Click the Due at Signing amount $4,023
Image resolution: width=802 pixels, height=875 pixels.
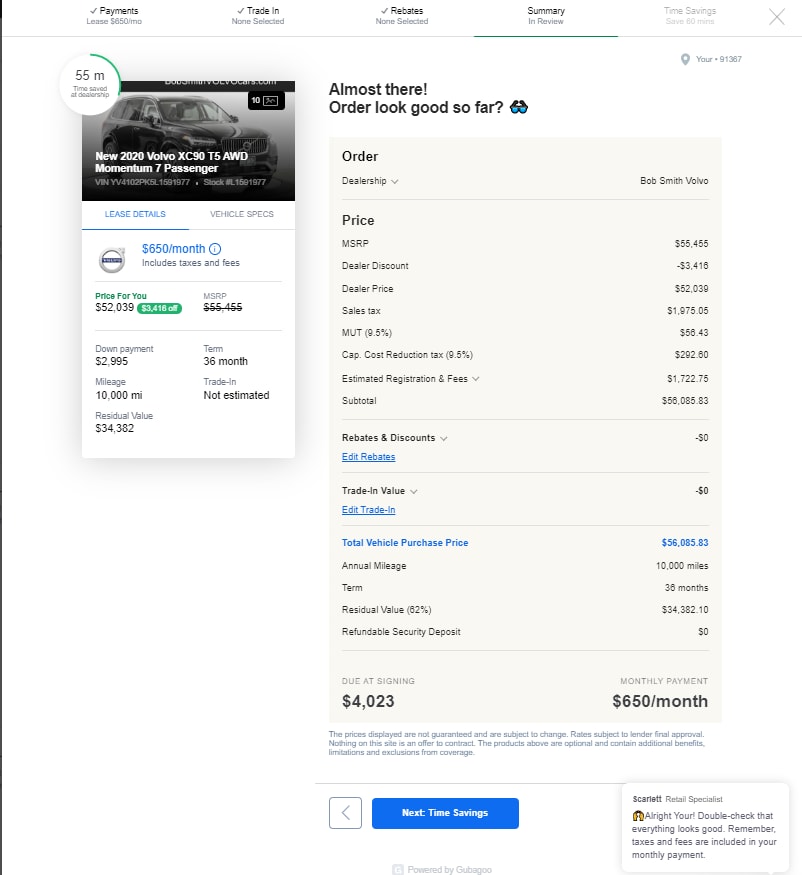(368, 701)
